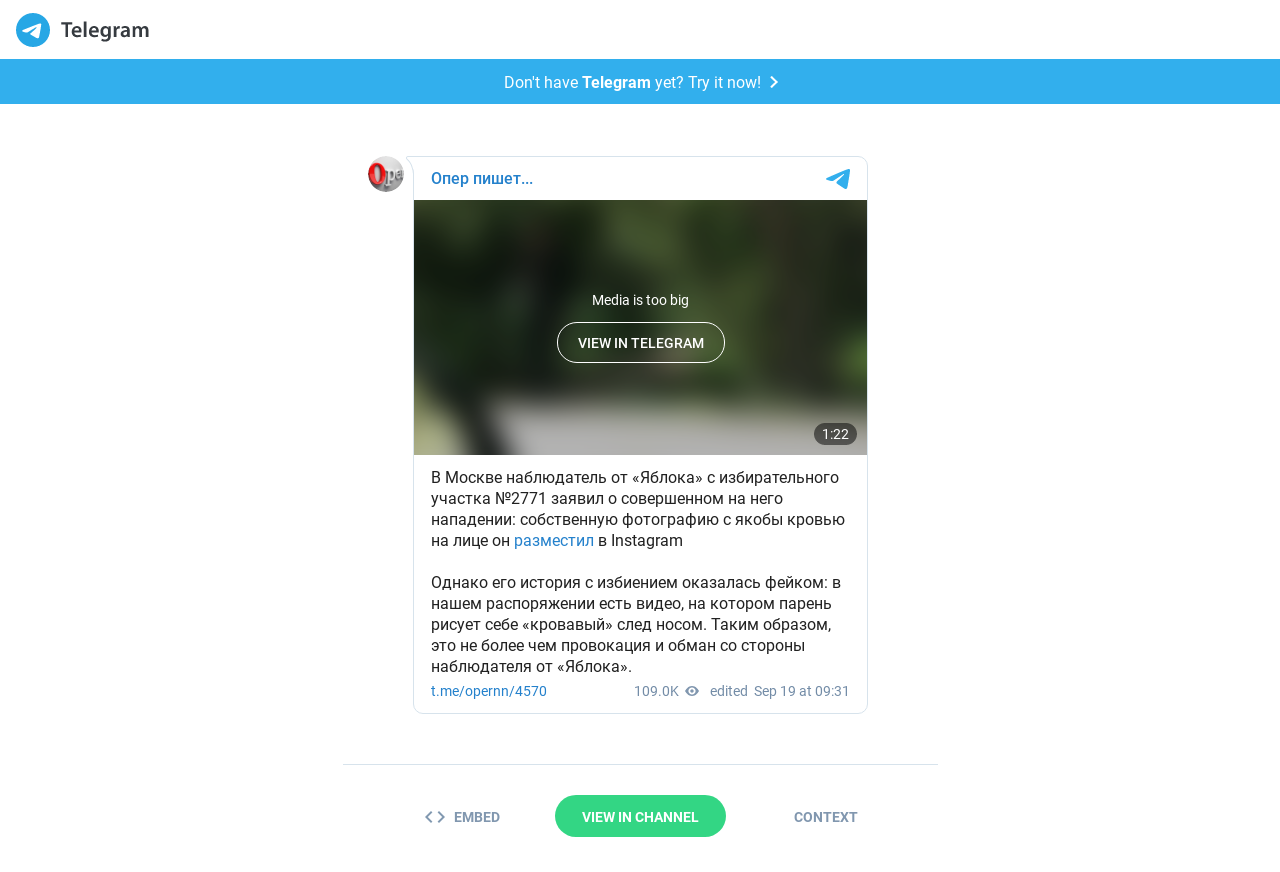Click the channel avatar of Опер пишет
Screen dimensions: 1280x872
click(386, 174)
